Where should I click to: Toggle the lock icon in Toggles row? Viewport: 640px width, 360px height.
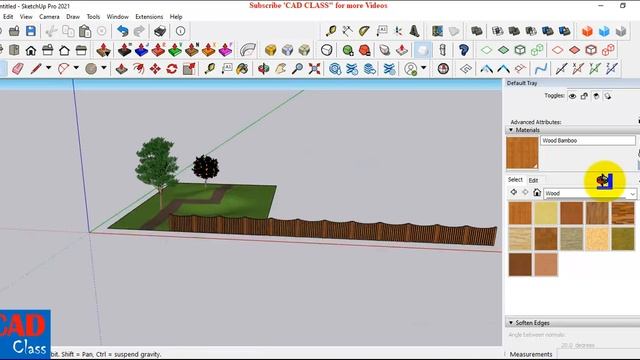coord(584,96)
